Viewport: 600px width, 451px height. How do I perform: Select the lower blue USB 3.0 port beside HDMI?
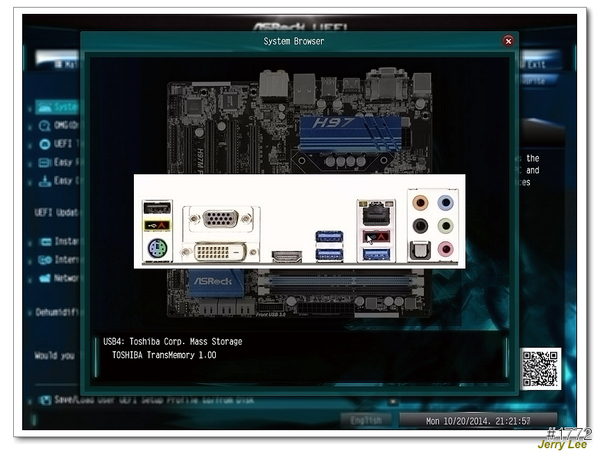click(329, 254)
